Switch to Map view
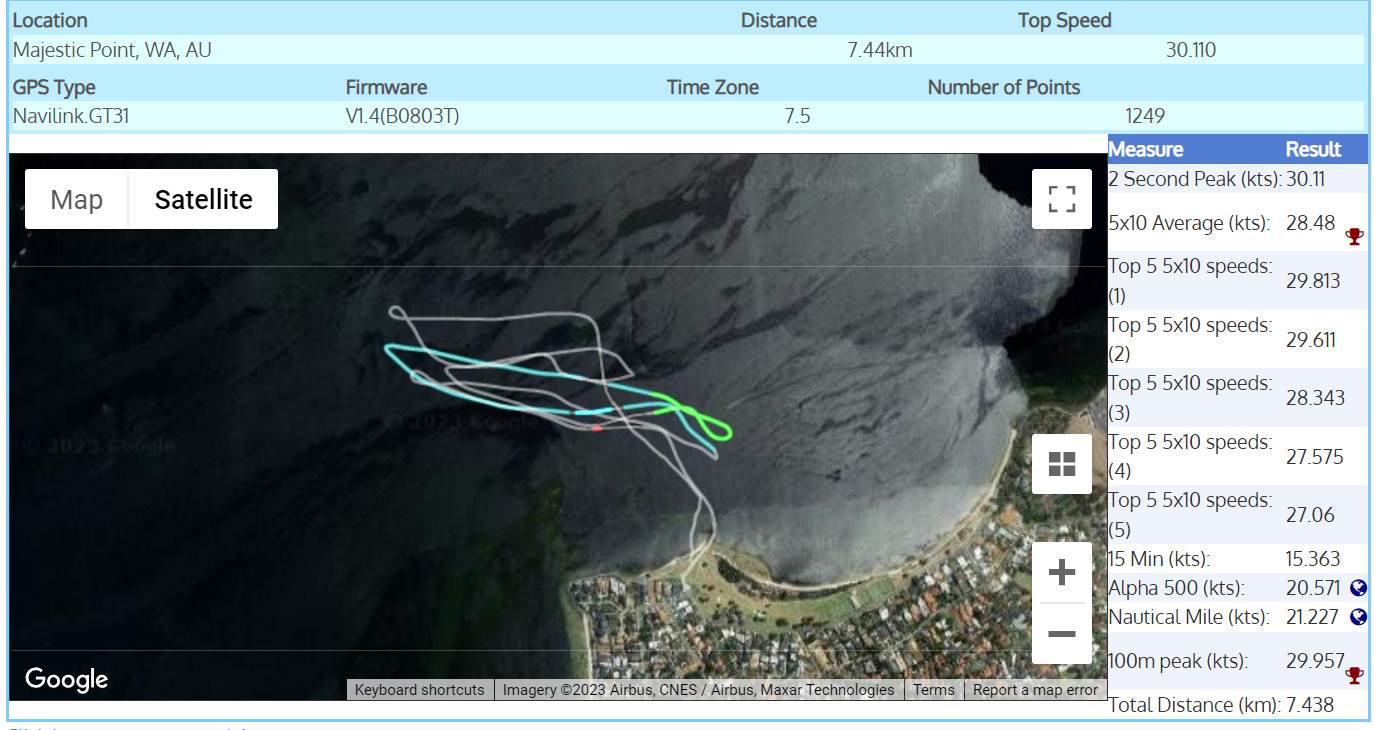Viewport: 1374px width, 730px height. point(77,199)
